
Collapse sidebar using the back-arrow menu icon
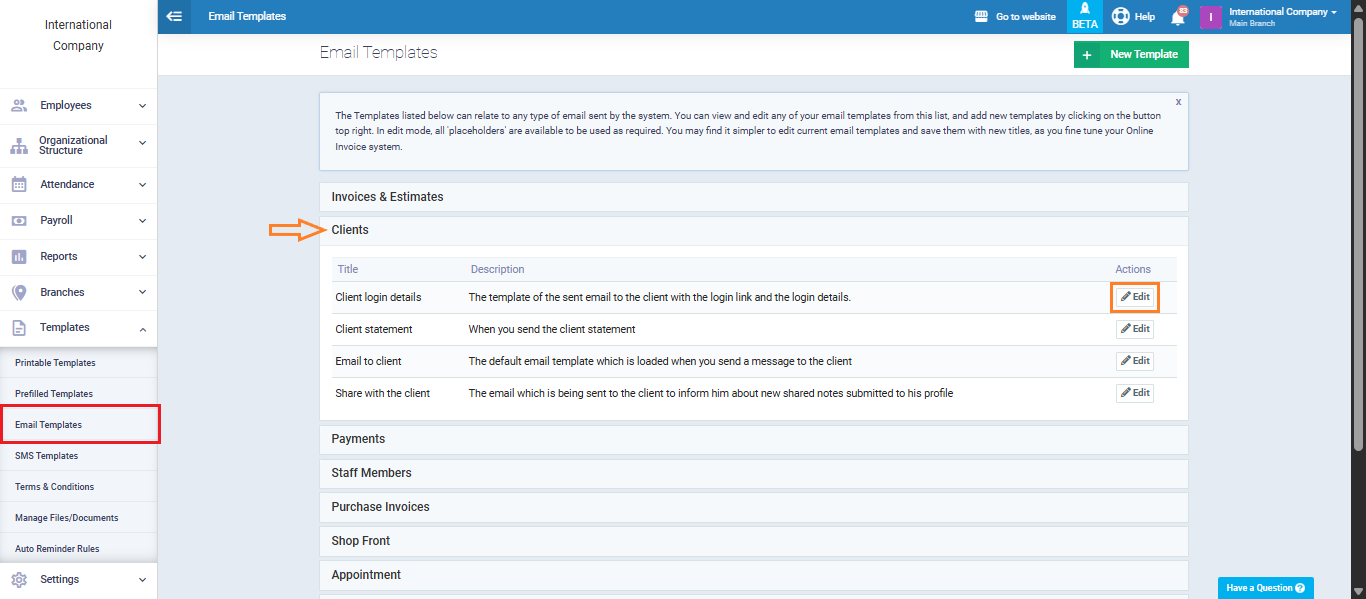click(174, 16)
